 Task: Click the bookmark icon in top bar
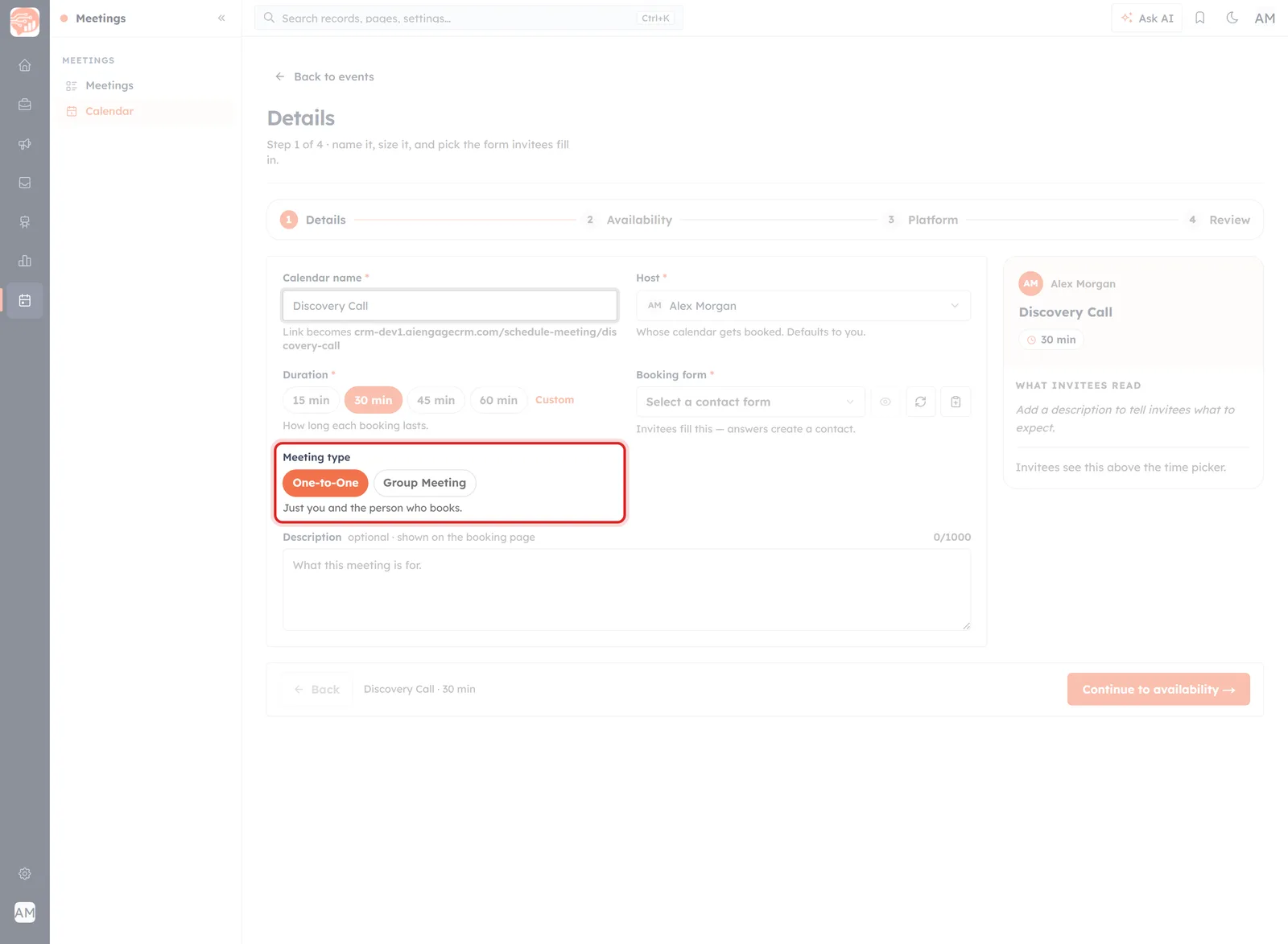click(x=1199, y=18)
